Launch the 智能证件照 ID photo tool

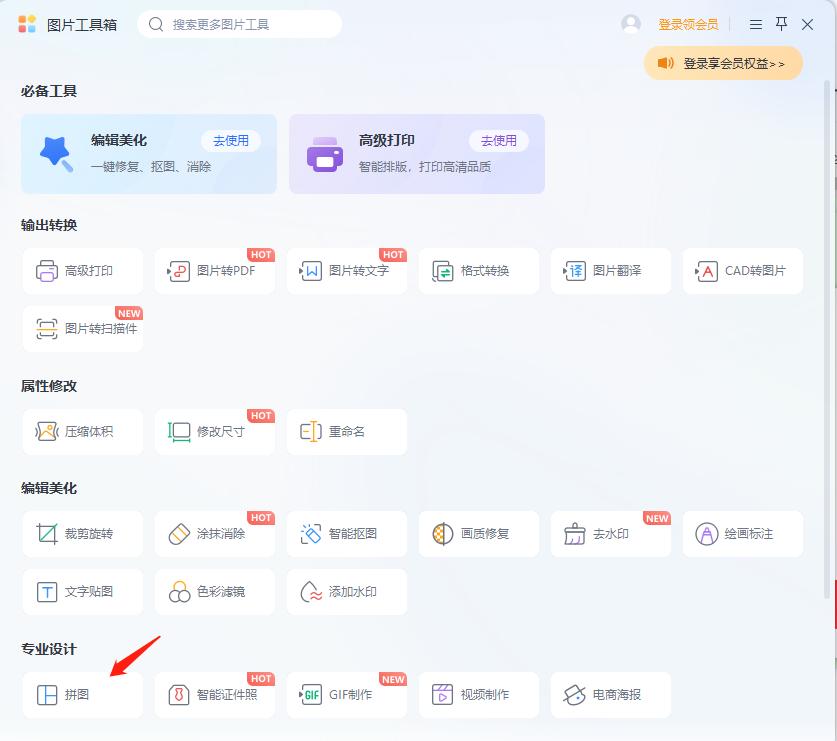215,694
